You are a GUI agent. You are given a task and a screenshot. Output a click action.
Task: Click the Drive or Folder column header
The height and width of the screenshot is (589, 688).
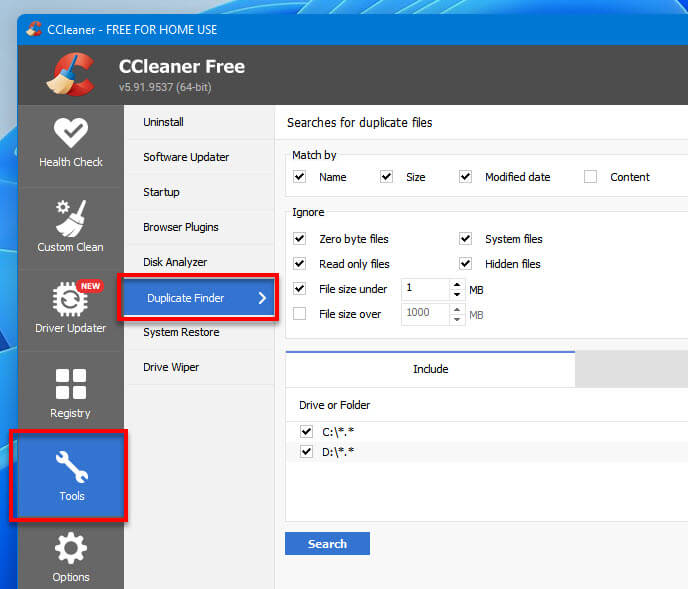(x=334, y=405)
